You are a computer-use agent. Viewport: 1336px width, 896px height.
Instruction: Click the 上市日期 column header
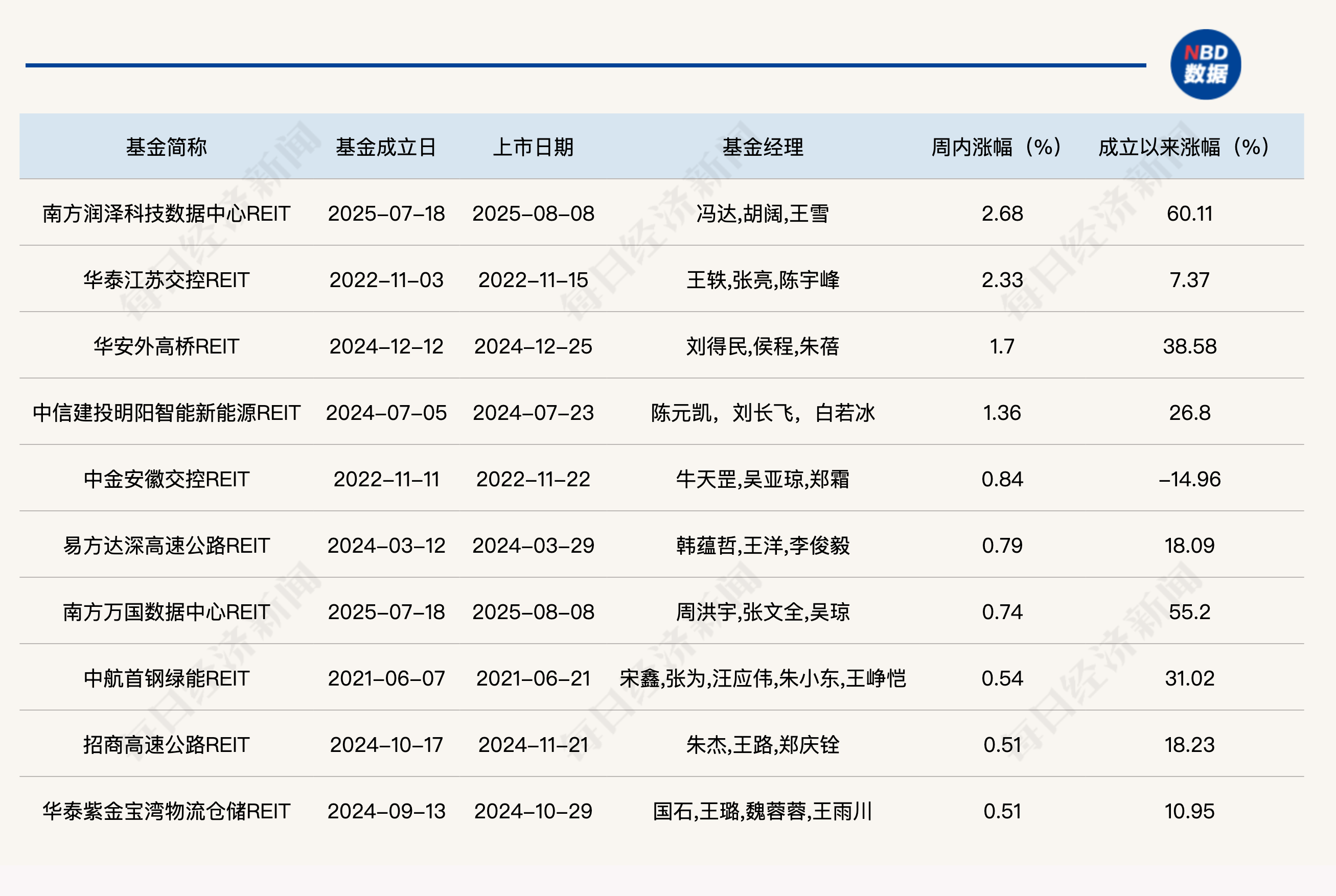(533, 147)
